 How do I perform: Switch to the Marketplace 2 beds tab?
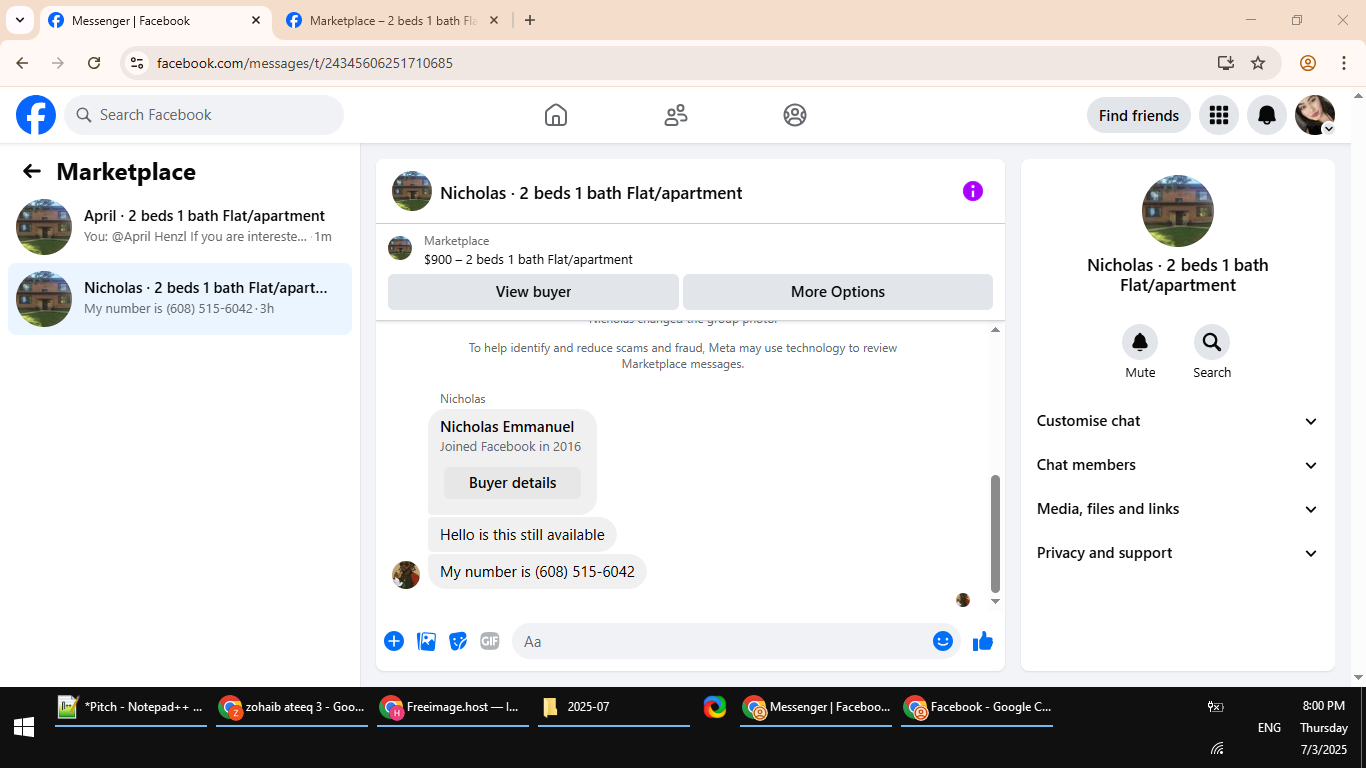(392, 20)
